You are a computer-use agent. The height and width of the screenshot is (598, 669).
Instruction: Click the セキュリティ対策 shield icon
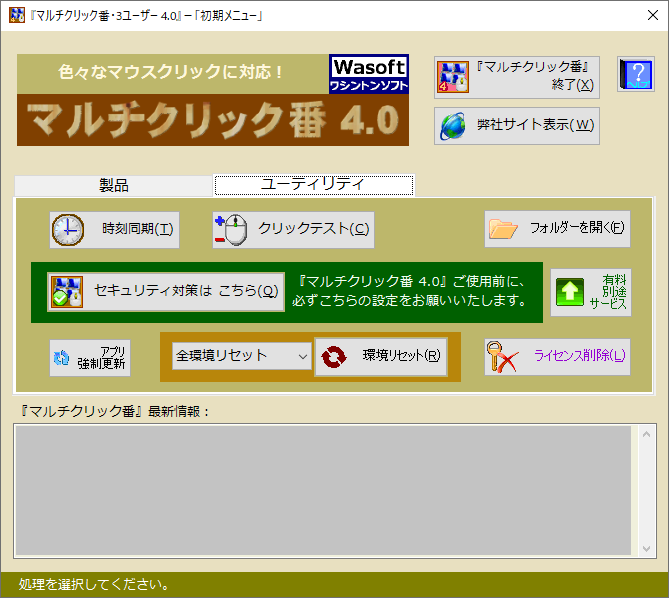(66, 292)
